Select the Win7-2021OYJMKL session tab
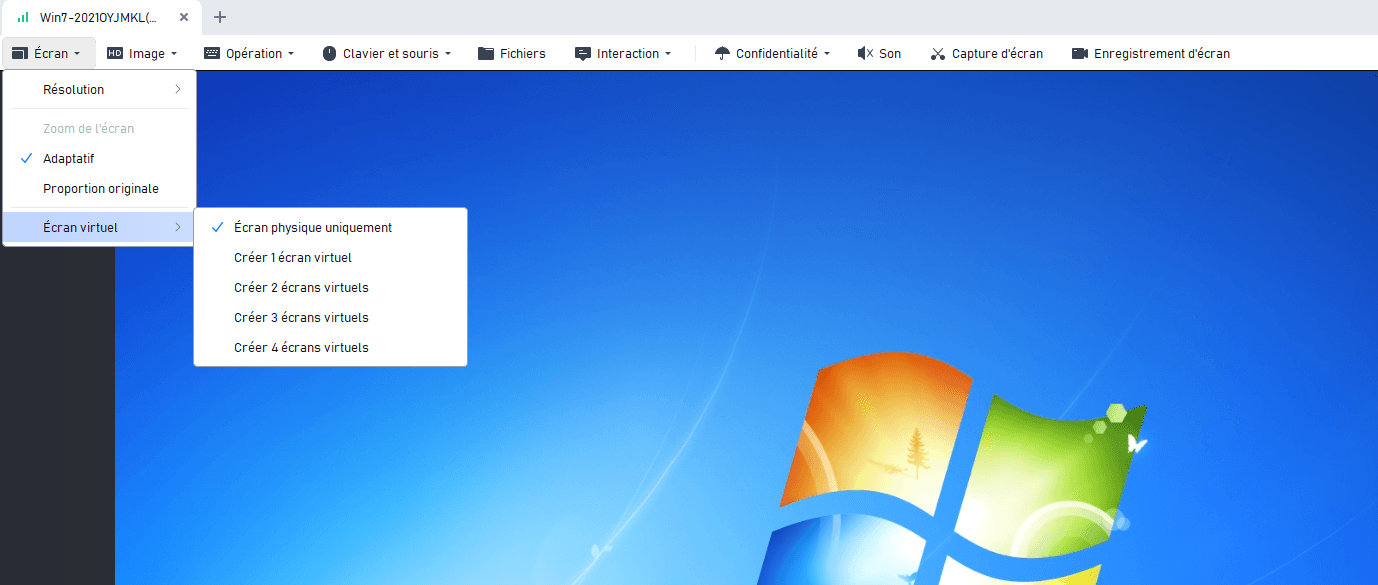The height and width of the screenshot is (585, 1378). click(x=101, y=17)
